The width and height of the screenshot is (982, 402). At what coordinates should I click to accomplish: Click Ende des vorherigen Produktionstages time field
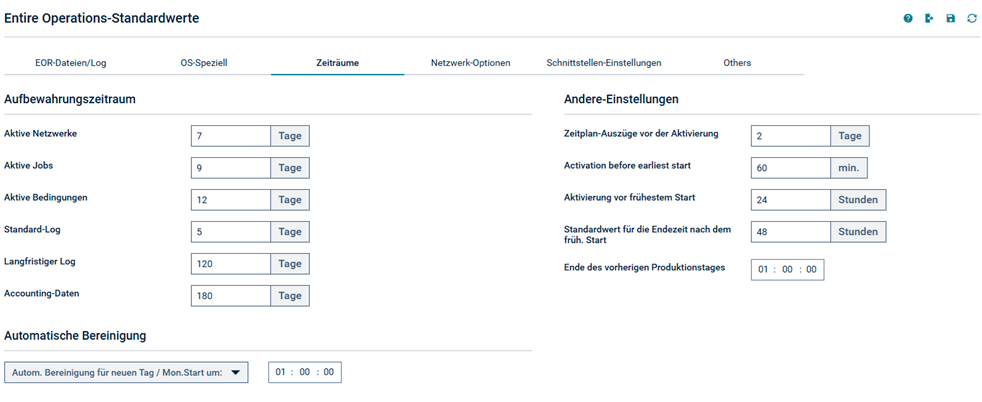[787, 269]
